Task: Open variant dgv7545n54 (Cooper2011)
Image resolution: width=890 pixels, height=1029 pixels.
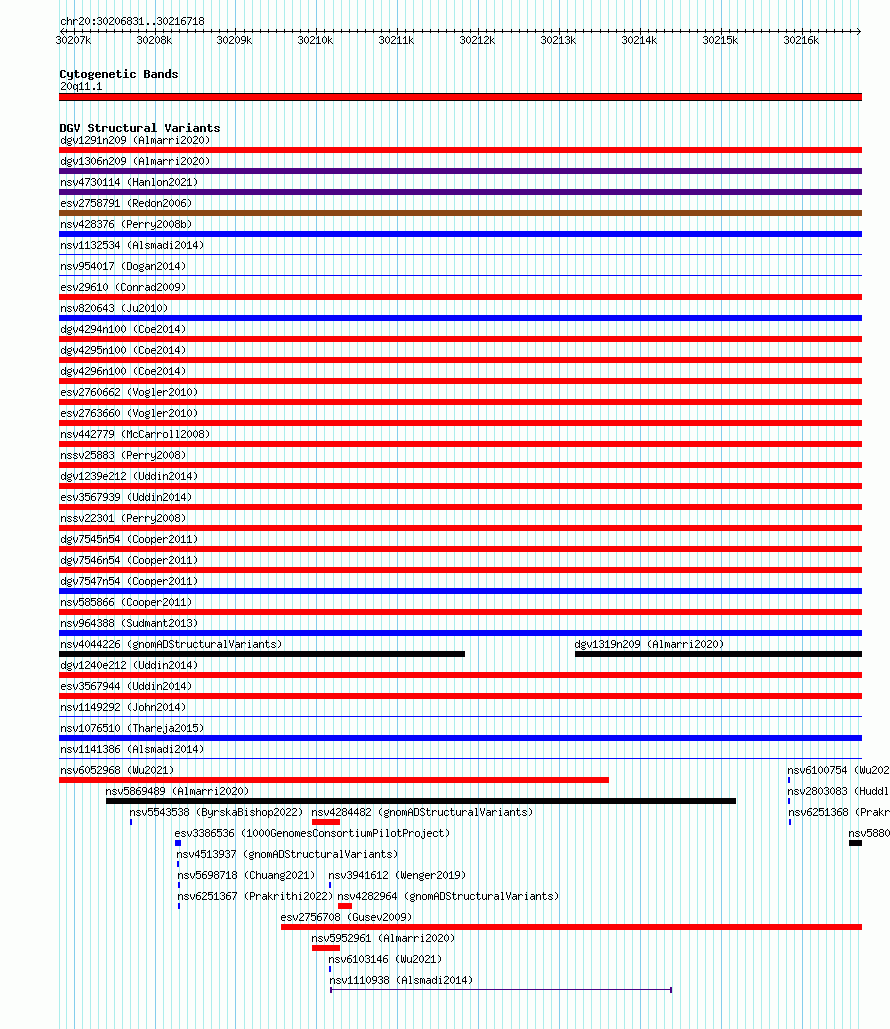Action: (x=129, y=539)
